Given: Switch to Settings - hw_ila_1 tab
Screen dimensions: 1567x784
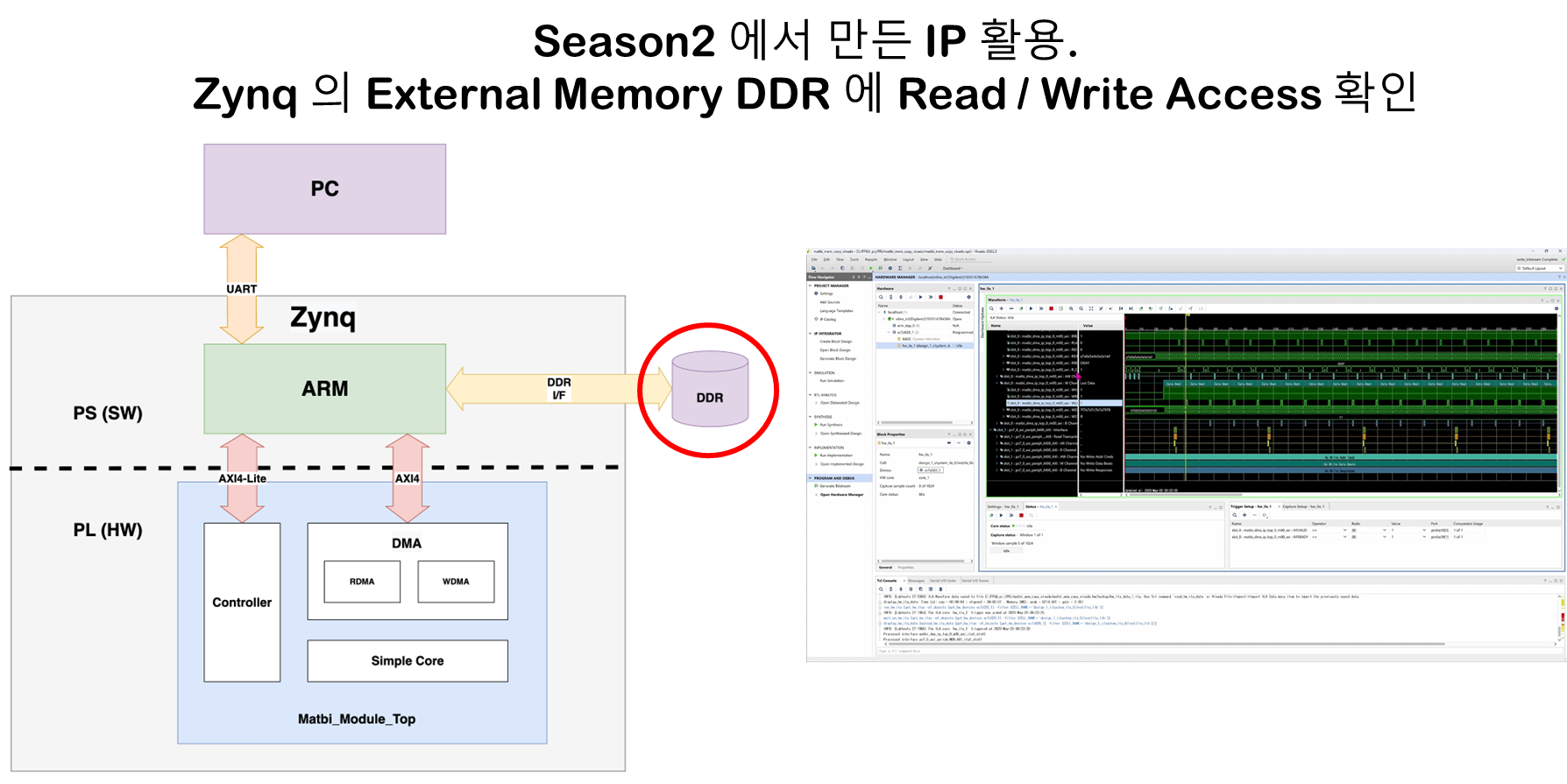Looking at the screenshot, I should [1003, 506].
